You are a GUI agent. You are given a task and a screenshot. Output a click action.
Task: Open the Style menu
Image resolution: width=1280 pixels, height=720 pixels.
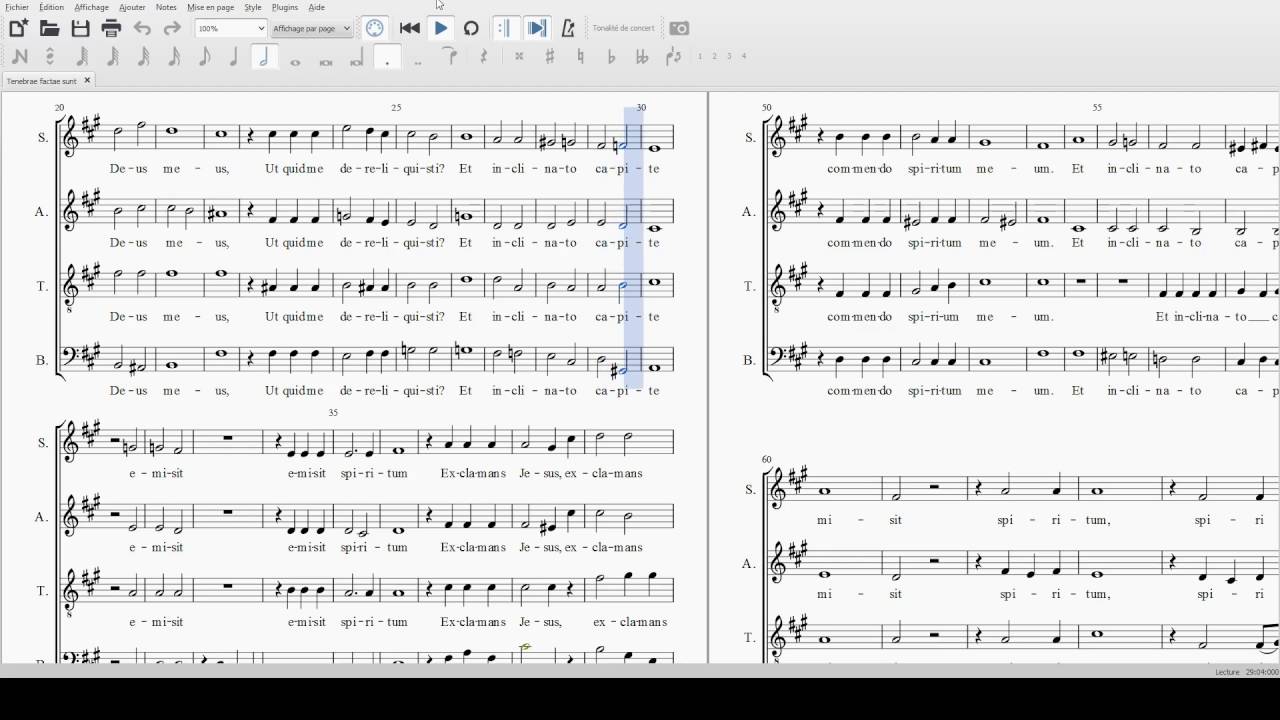click(x=253, y=7)
